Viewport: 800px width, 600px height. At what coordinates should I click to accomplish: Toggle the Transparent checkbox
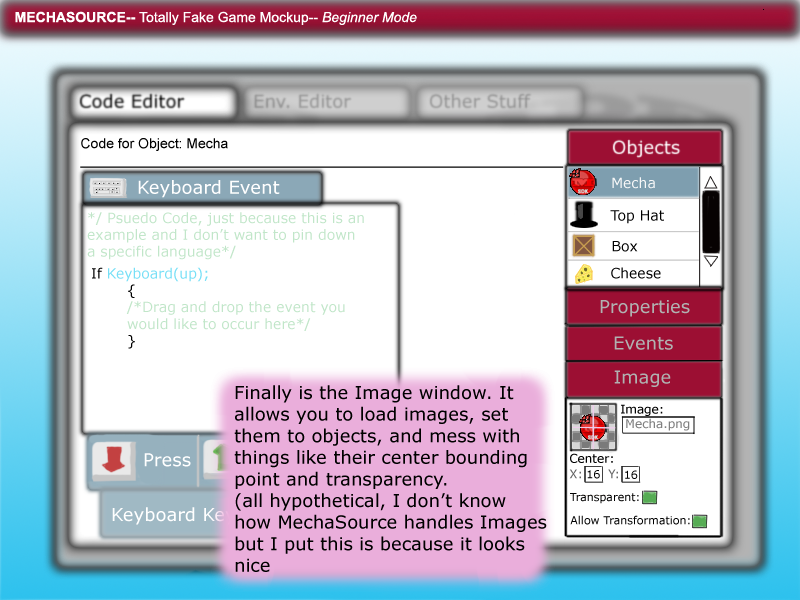649,497
